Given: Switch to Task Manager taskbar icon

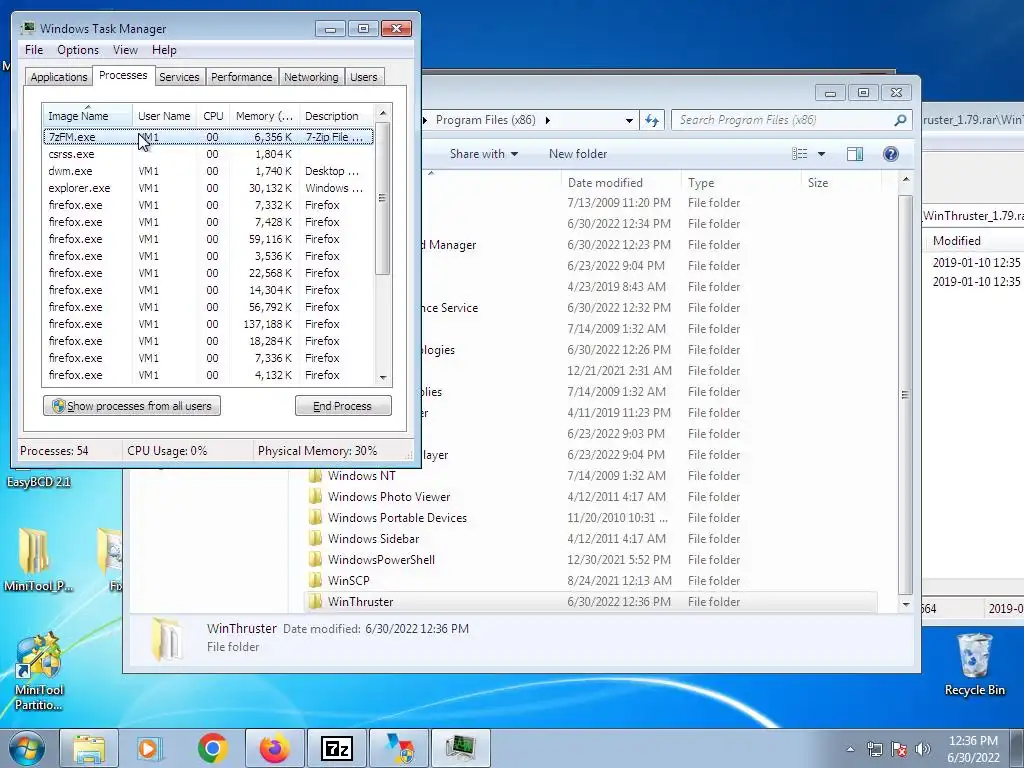Looking at the screenshot, I should [460, 748].
